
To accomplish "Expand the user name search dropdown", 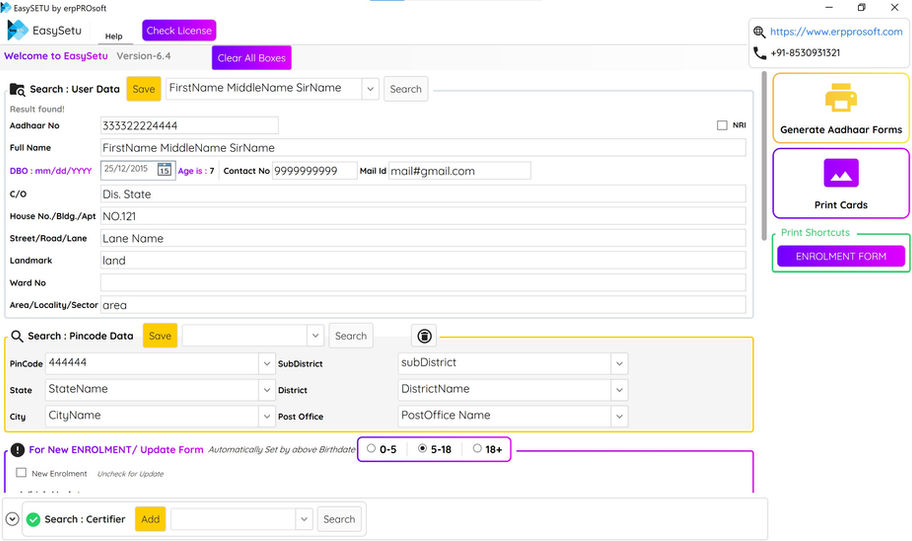I will tap(370, 89).
